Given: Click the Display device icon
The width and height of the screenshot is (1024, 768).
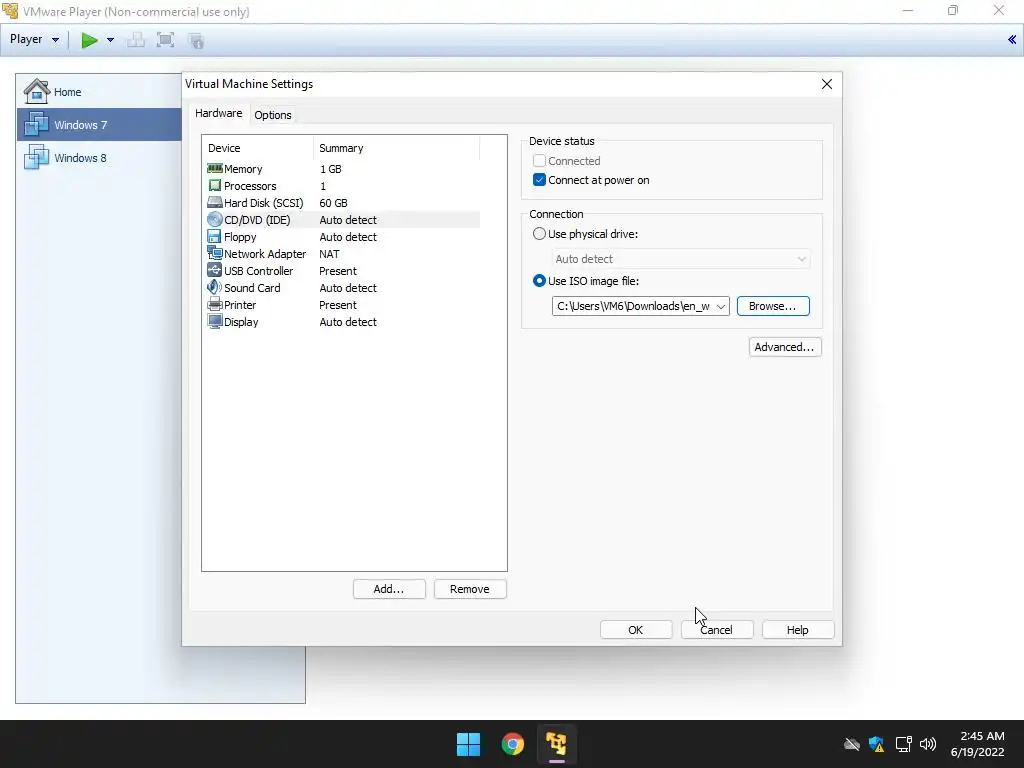Looking at the screenshot, I should tap(214, 321).
